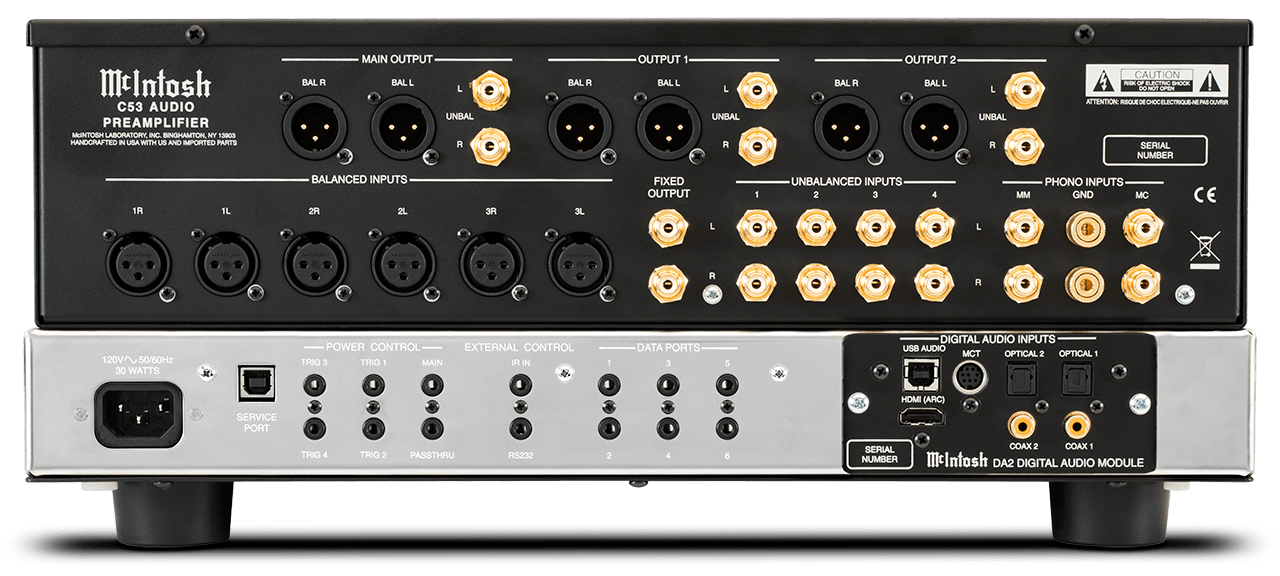Image resolution: width=1280 pixels, height=576 pixels.
Task: Click the OPTICAL 2 input
Action: [x=1022, y=378]
